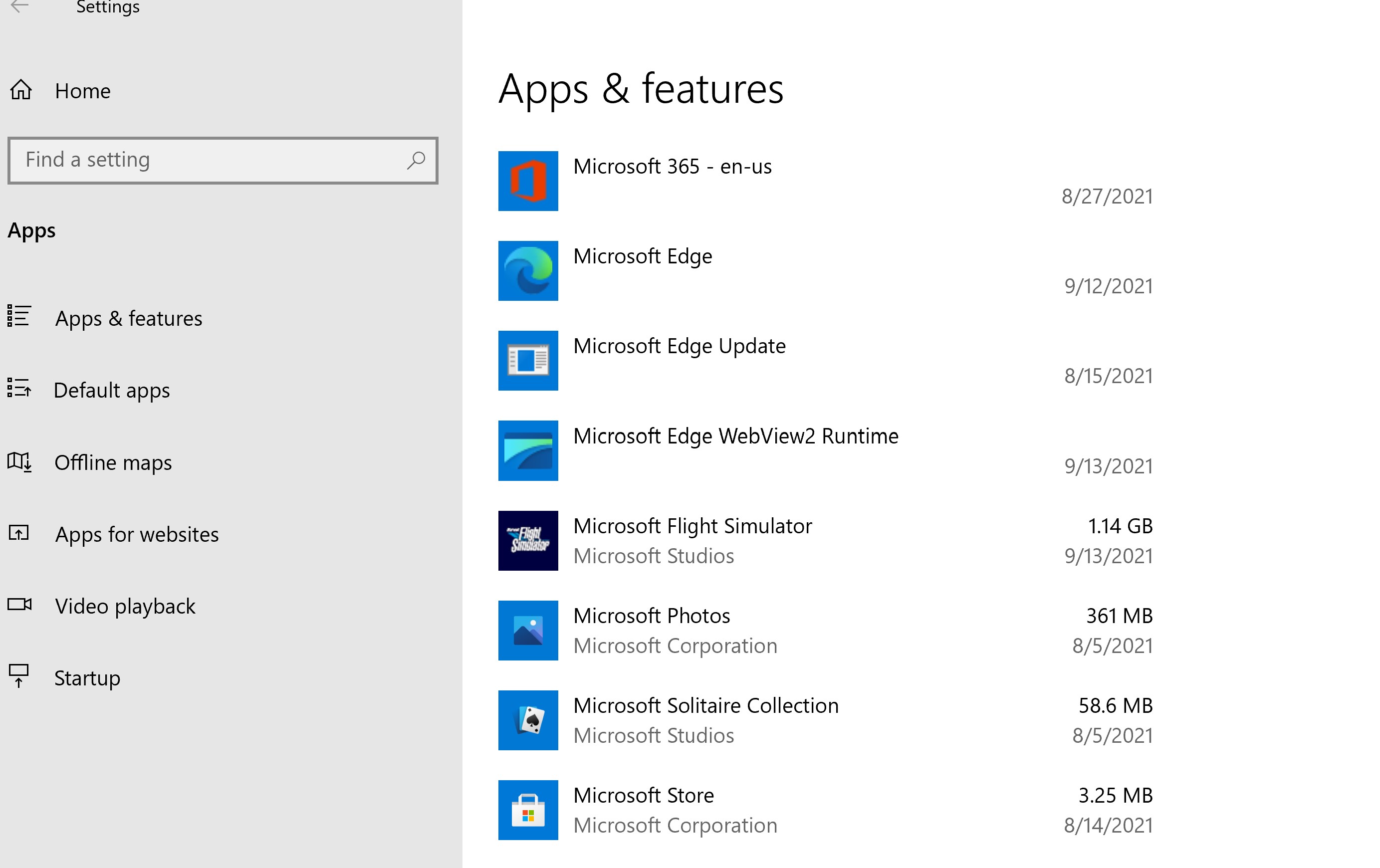
Task: Select Microsoft Flight Simulator list entry
Action: [826, 541]
